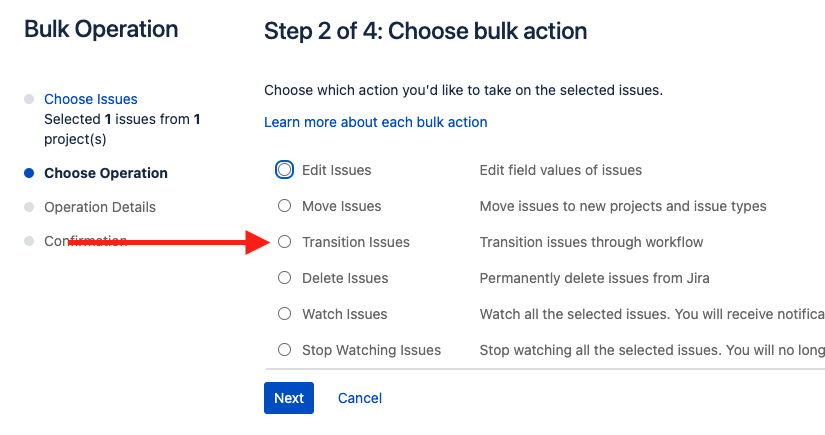
Task: Click the blue Choose Operation step bullet
Action: point(29,173)
